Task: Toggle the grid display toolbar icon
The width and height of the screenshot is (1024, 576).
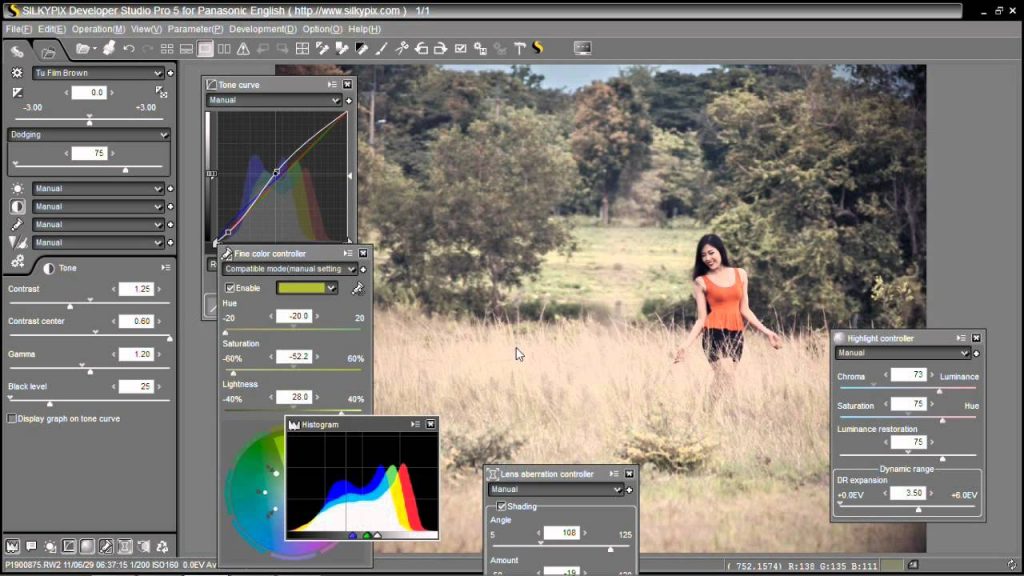Action: [x=302, y=48]
